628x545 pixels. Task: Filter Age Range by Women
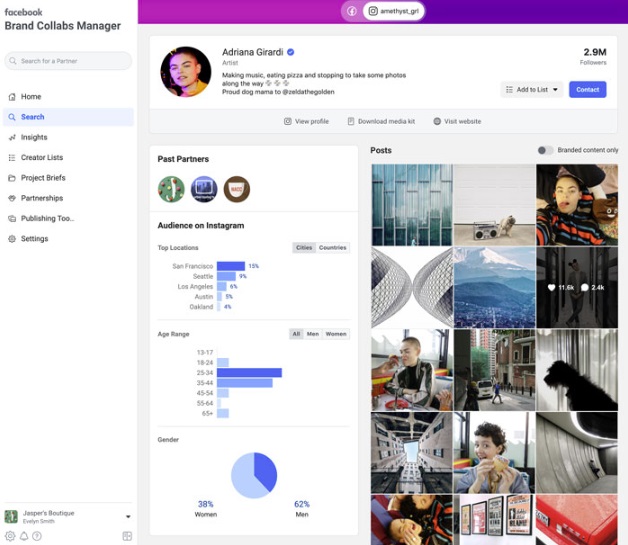(336, 334)
